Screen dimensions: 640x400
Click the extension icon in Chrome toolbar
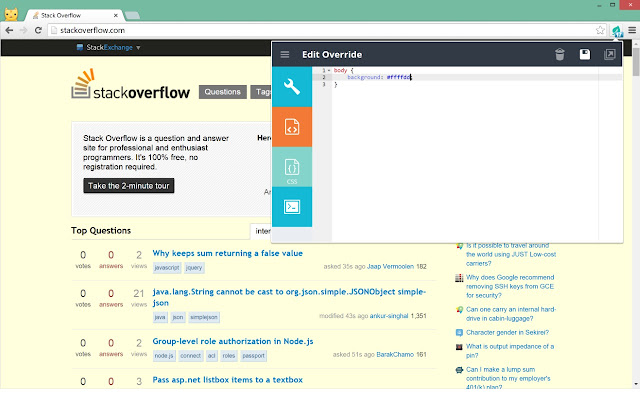pos(617,30)
